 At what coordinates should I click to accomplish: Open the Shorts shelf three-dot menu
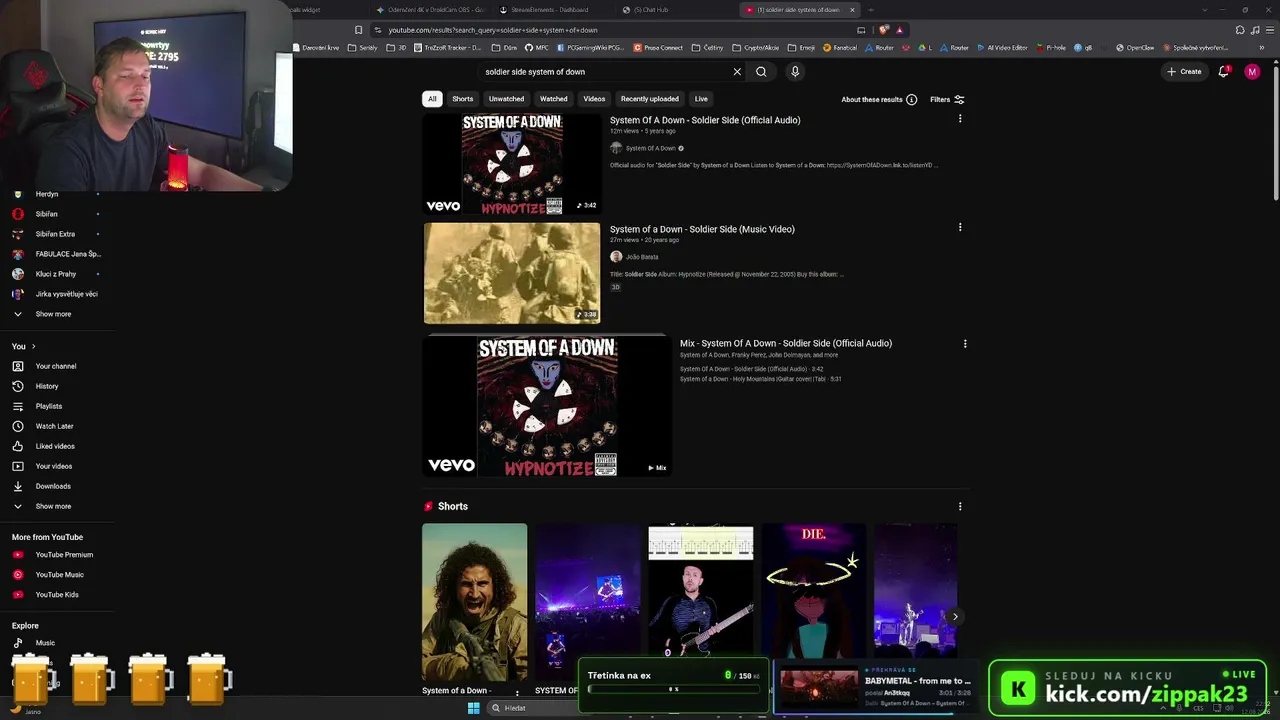point(960,507)
